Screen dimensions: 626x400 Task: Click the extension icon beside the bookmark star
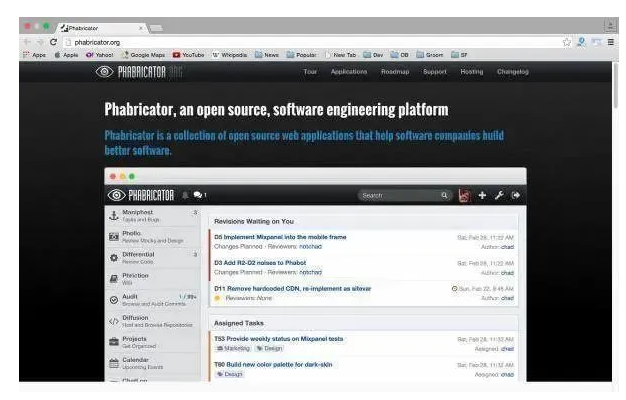(581, 42)
